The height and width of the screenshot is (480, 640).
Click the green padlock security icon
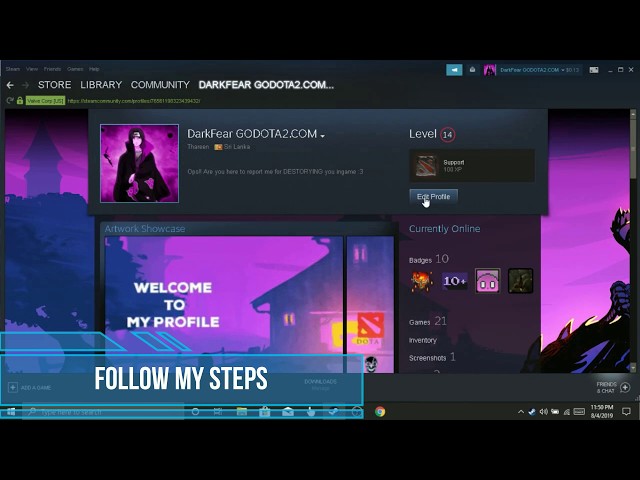[x=20, y=100]
